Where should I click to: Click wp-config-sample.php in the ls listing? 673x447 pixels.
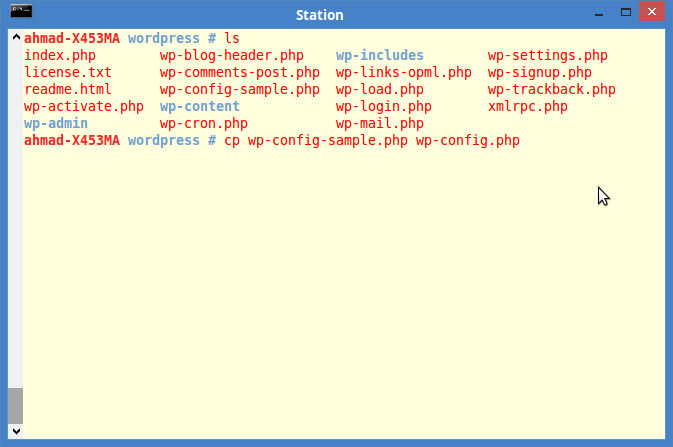click(x=239, y=90)
